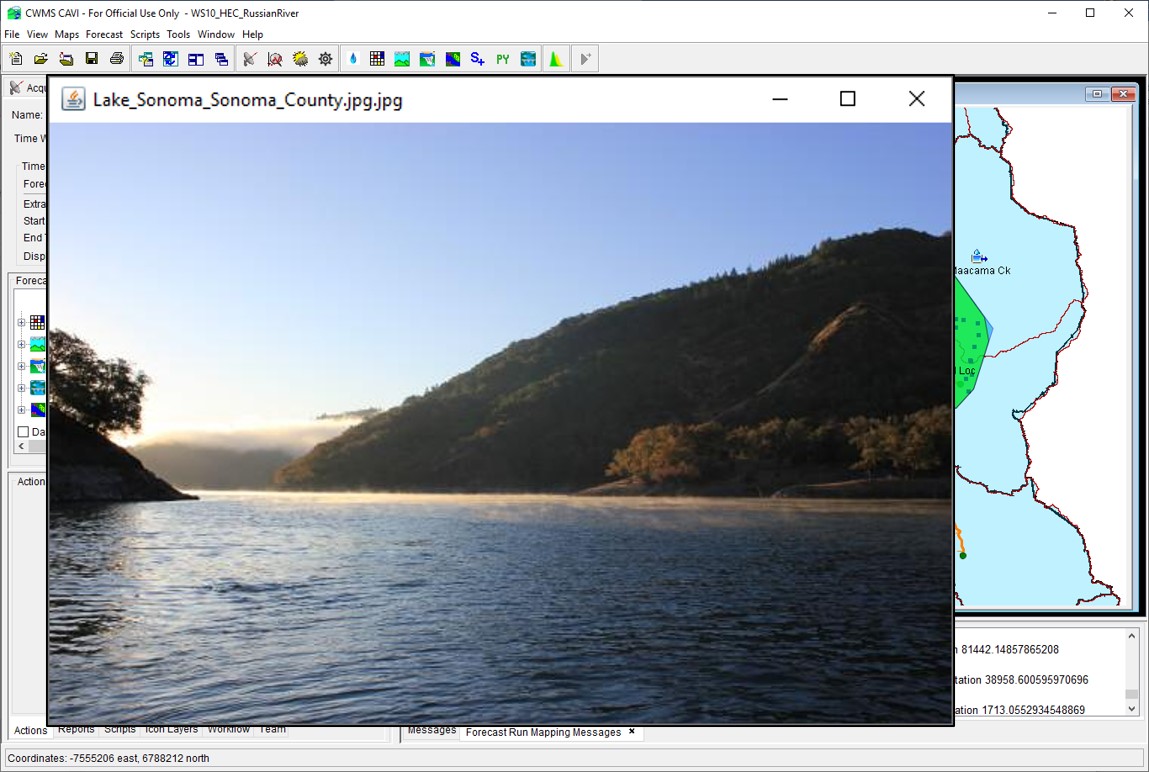
Task: Expand the green mountain landscape tree node
Action: 21,344
